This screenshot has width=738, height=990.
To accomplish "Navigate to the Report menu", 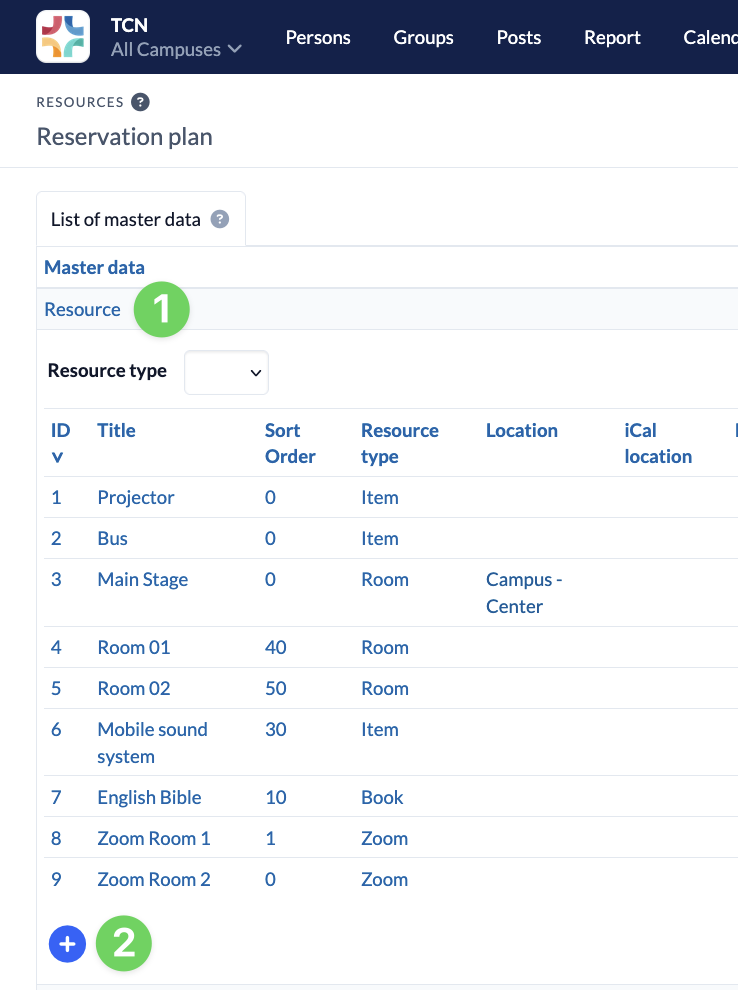I will point(612,37).
